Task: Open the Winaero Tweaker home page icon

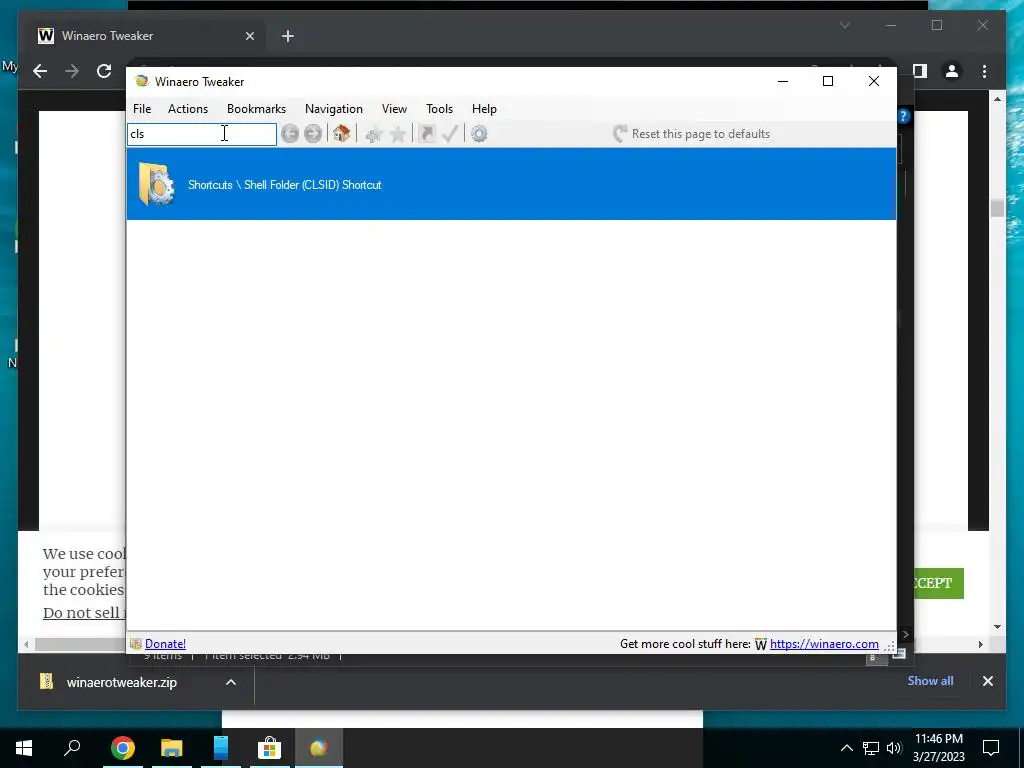Action: tap(341, 134)
